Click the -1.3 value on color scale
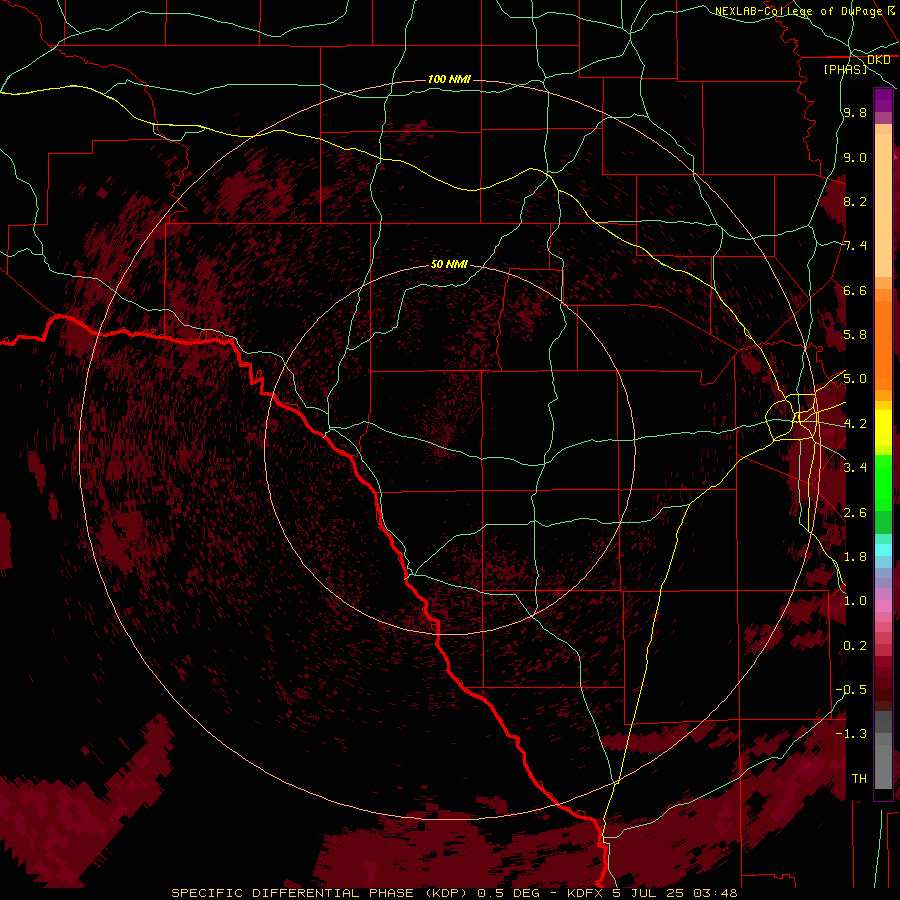This screenshot has height=900, width=900. 851,734
